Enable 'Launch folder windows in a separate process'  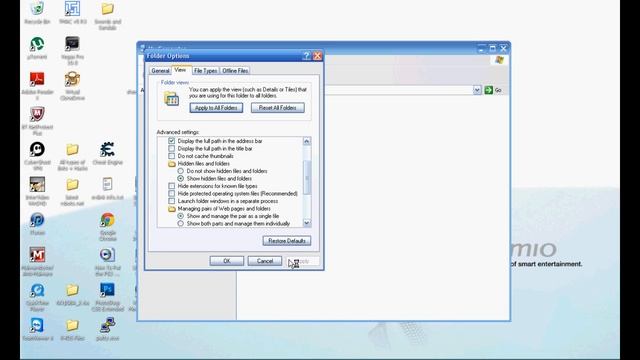[x=171, y=201]
